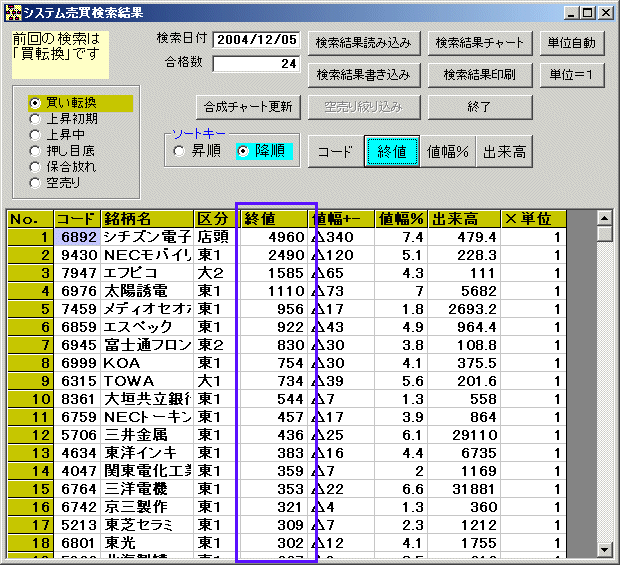Select the 東光 name cell
The image size is (620, 565).
[x=147, y=543]
